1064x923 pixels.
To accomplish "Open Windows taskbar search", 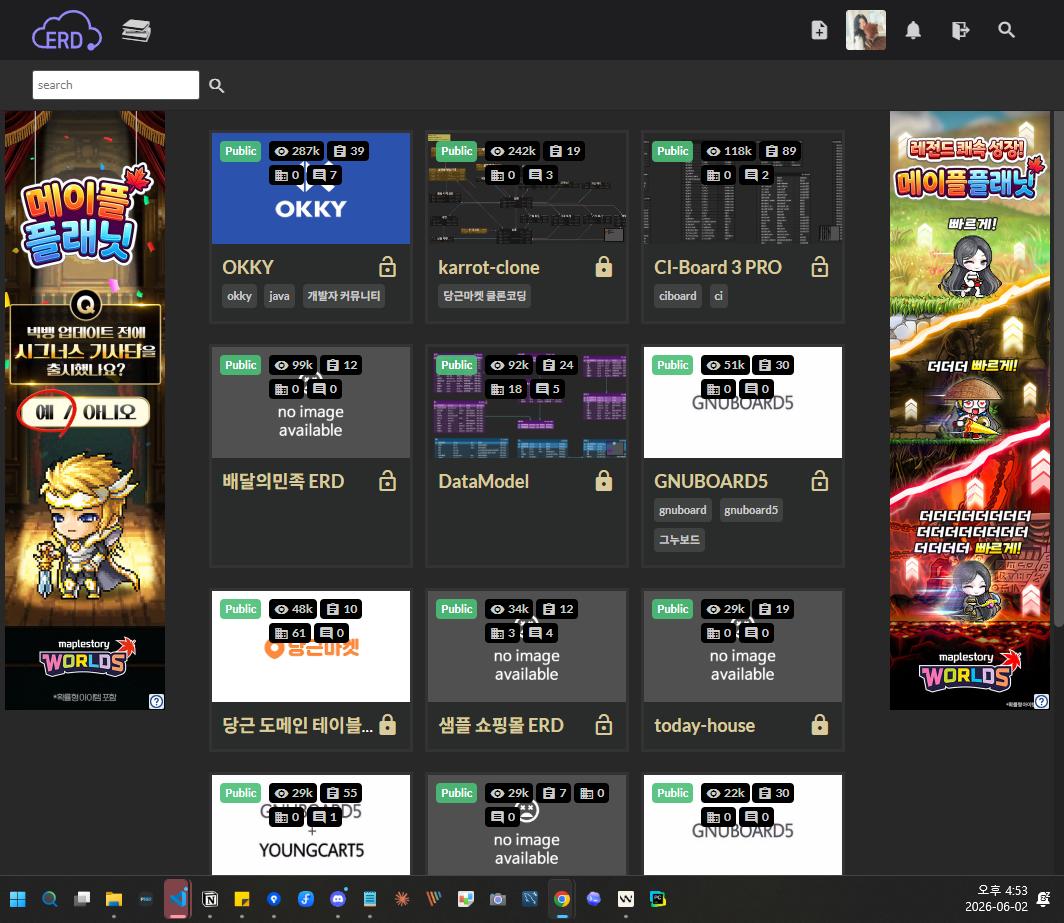I will click(50, 899).
